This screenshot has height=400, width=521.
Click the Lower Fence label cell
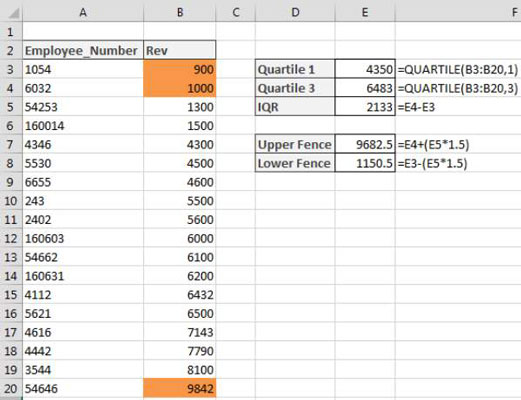(295, 163)
